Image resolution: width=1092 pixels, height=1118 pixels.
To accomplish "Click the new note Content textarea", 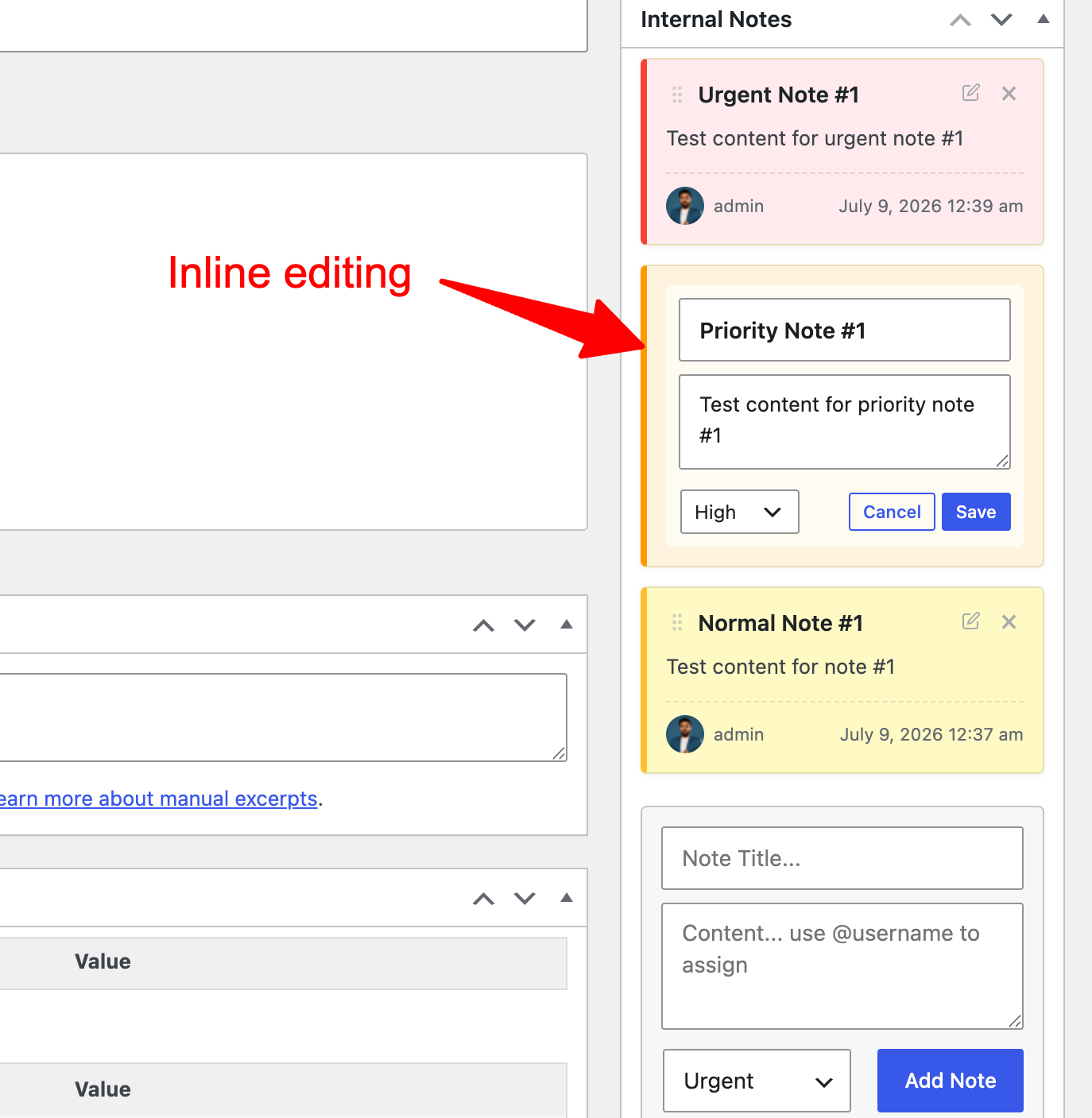I will coord(842,966).
